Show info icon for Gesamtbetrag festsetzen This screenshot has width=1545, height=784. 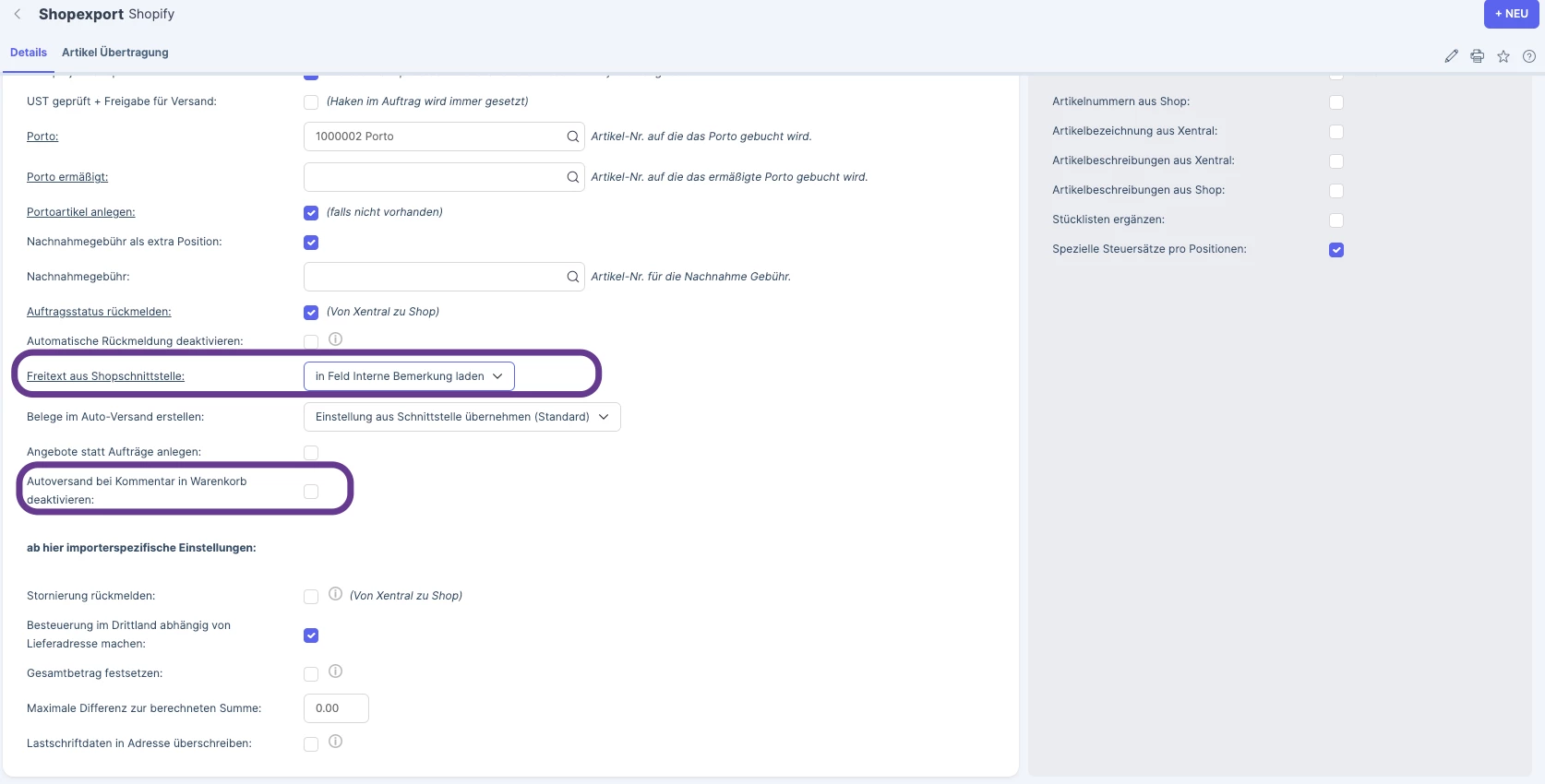coord(336,671)
